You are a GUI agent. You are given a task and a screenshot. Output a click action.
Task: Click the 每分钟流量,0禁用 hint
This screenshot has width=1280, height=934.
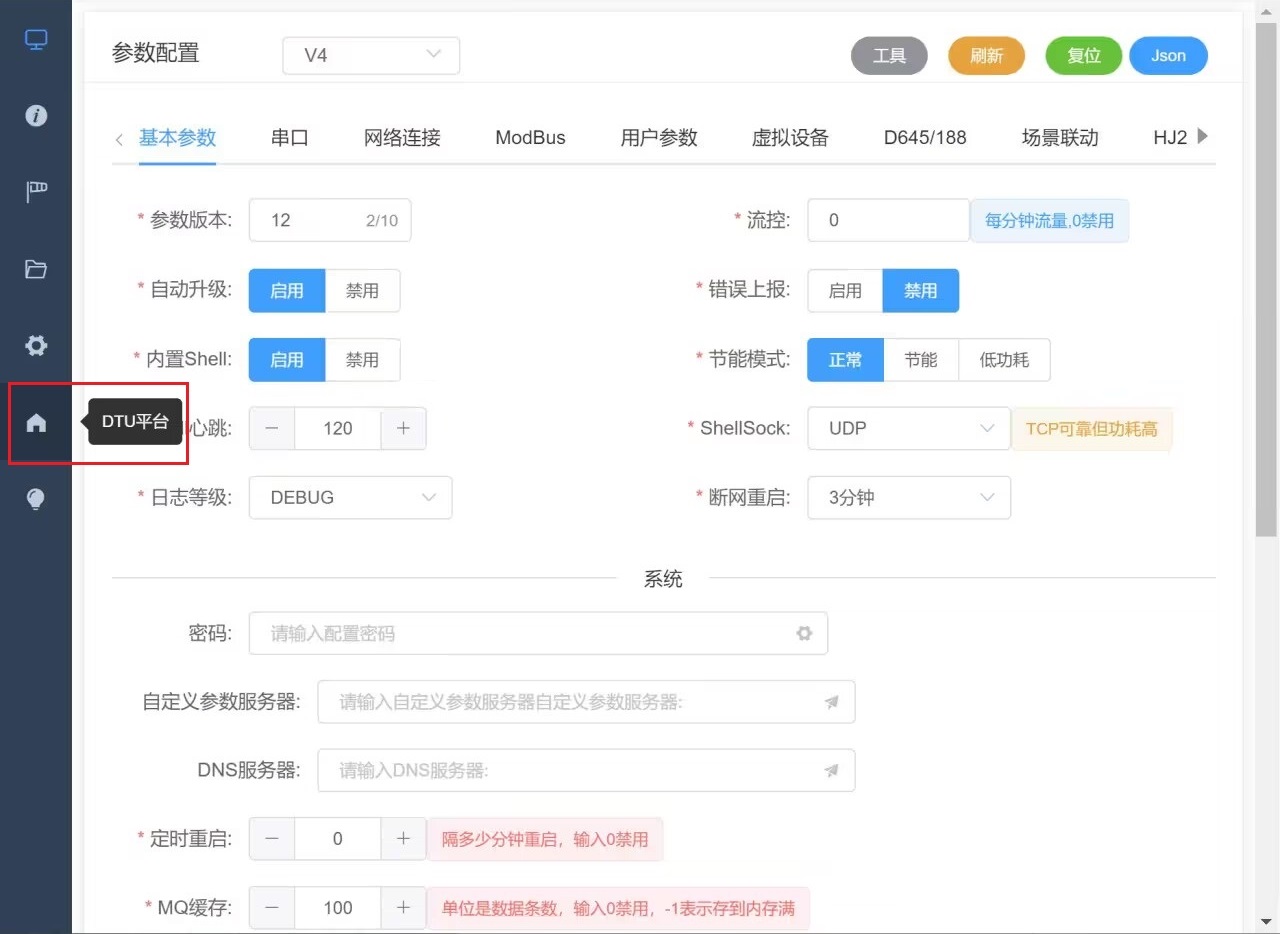(1049, 220)
